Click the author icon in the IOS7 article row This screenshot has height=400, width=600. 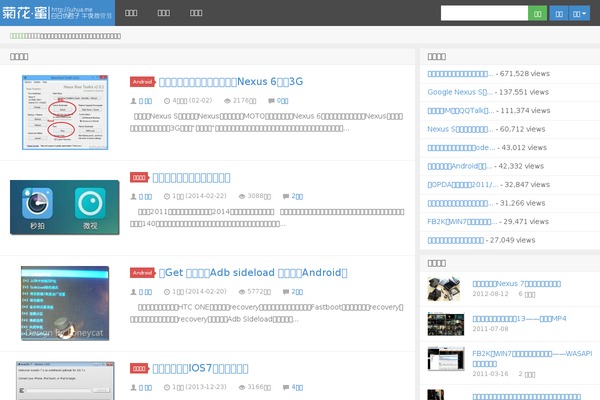133,387
